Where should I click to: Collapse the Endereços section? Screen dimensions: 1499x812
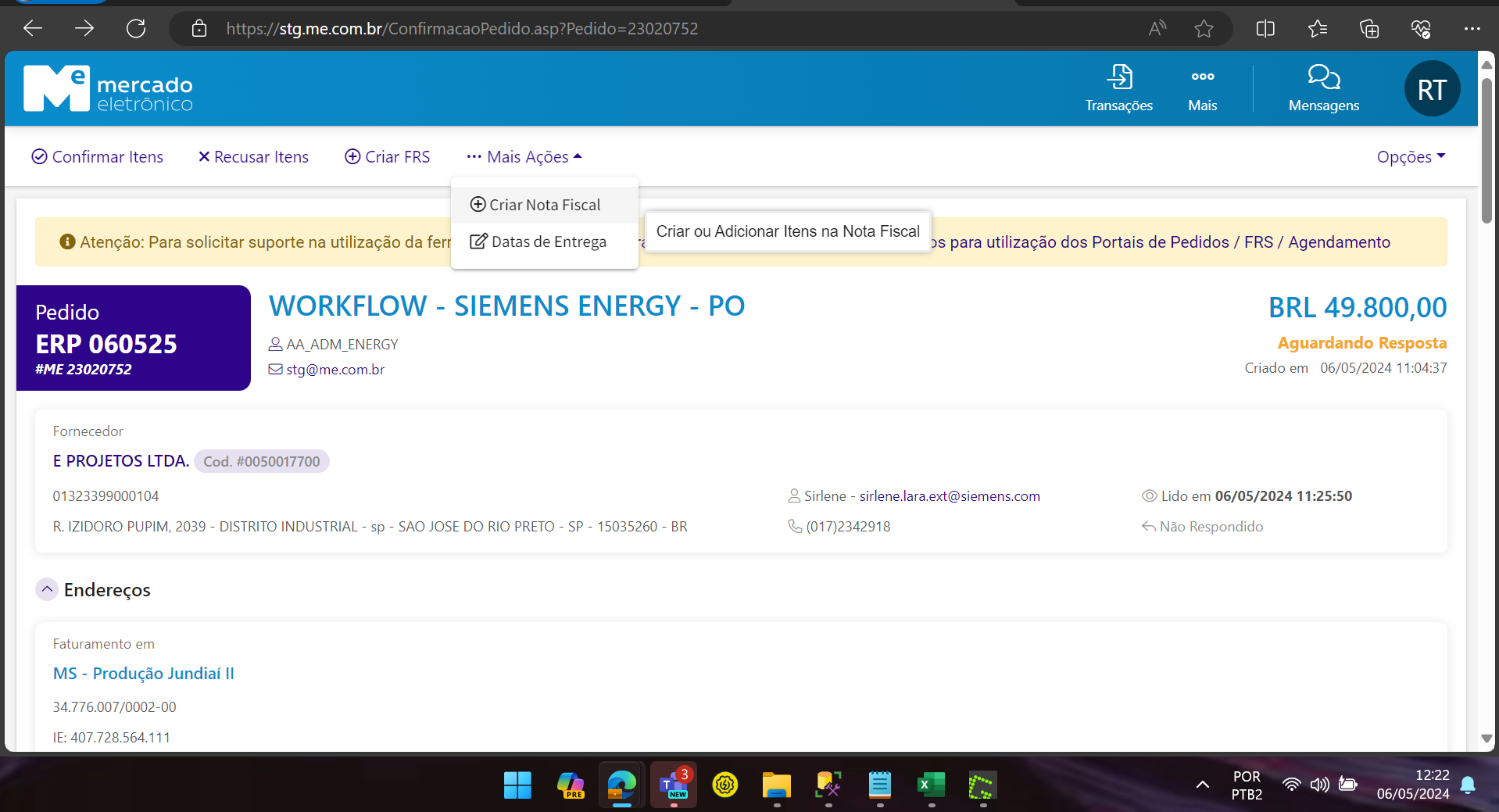[47, 589]
